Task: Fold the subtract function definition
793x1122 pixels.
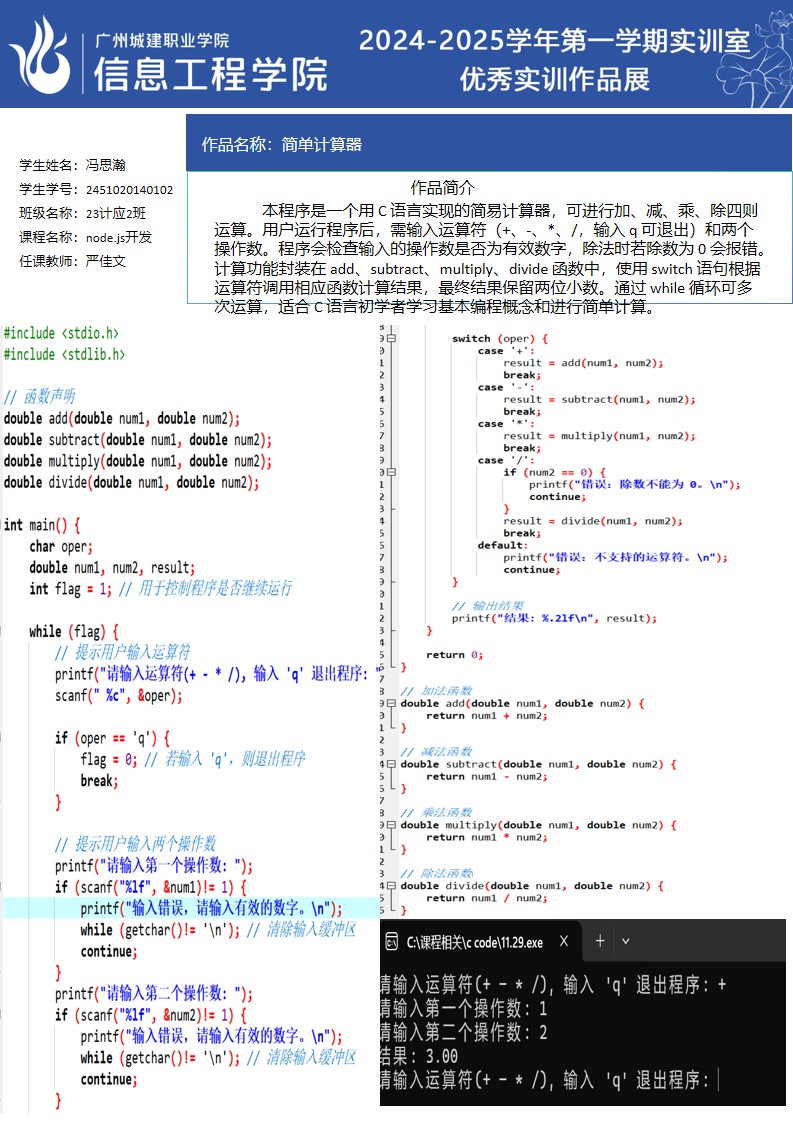Action: click(391, 764)
